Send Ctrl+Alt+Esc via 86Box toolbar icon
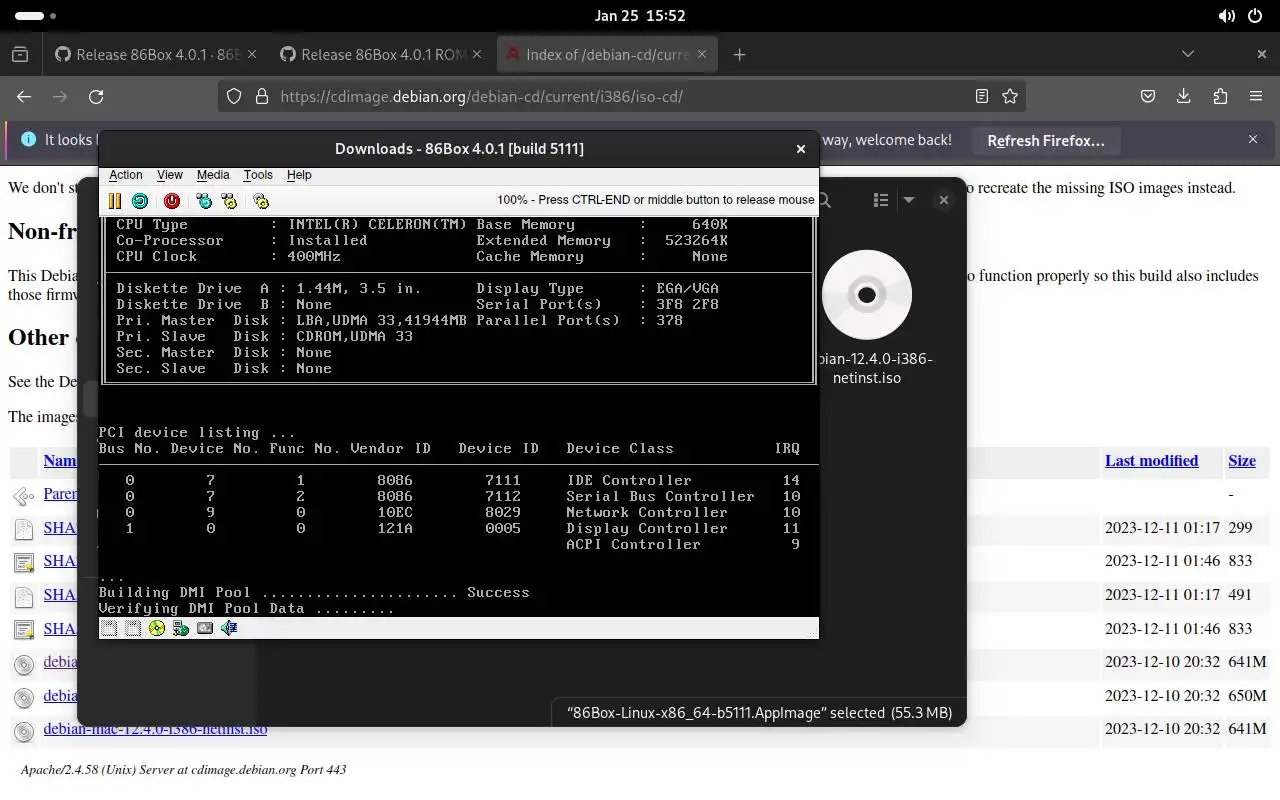Viewport: 1280px width, 800px height. 229,201
